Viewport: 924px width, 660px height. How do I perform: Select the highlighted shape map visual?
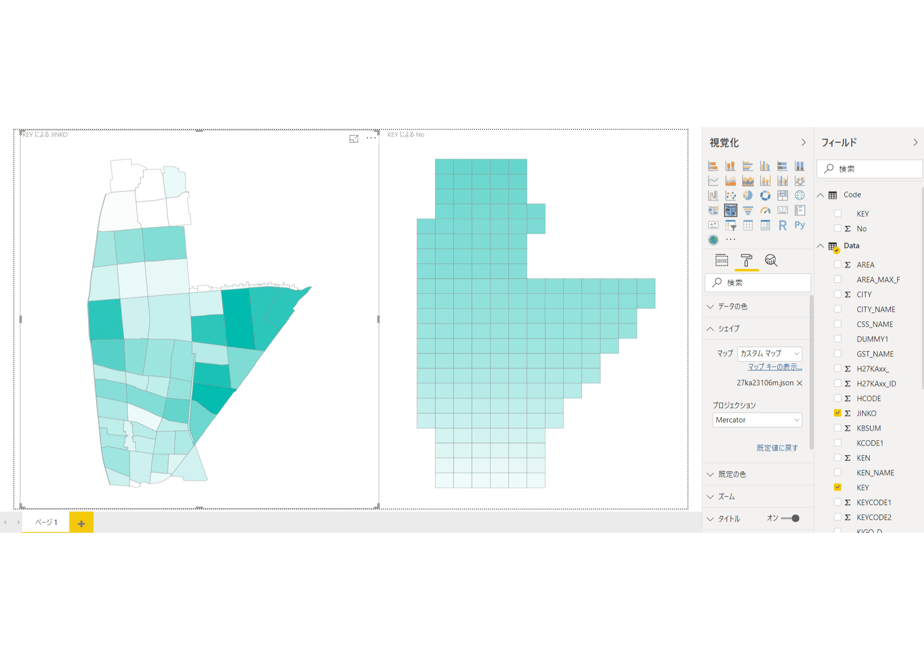(730, 210)
